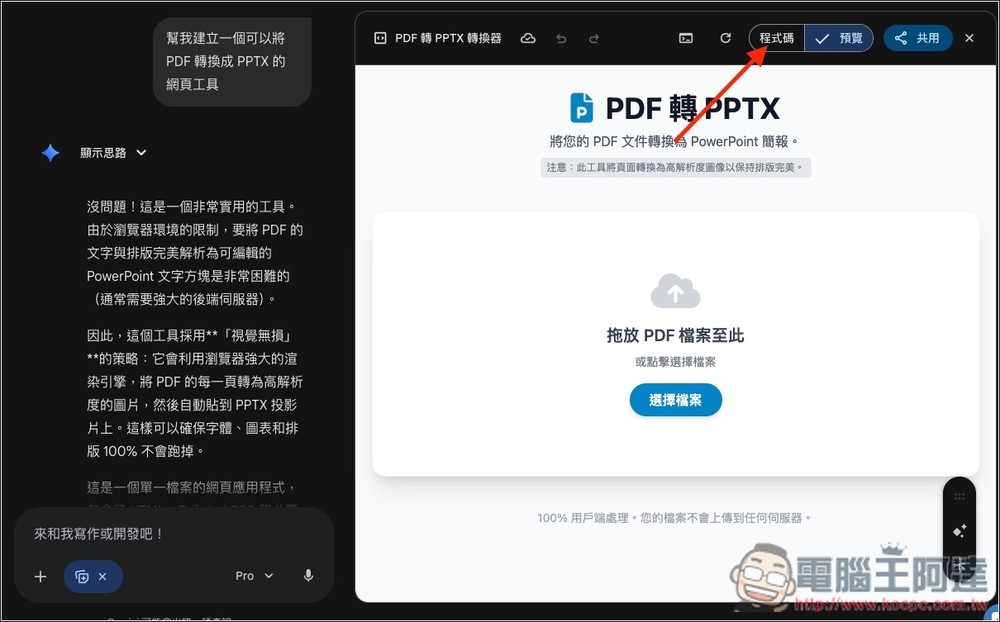Close the canvas panel
The width and height of the screenshot is (1000, 622).
tap(969, 38)
